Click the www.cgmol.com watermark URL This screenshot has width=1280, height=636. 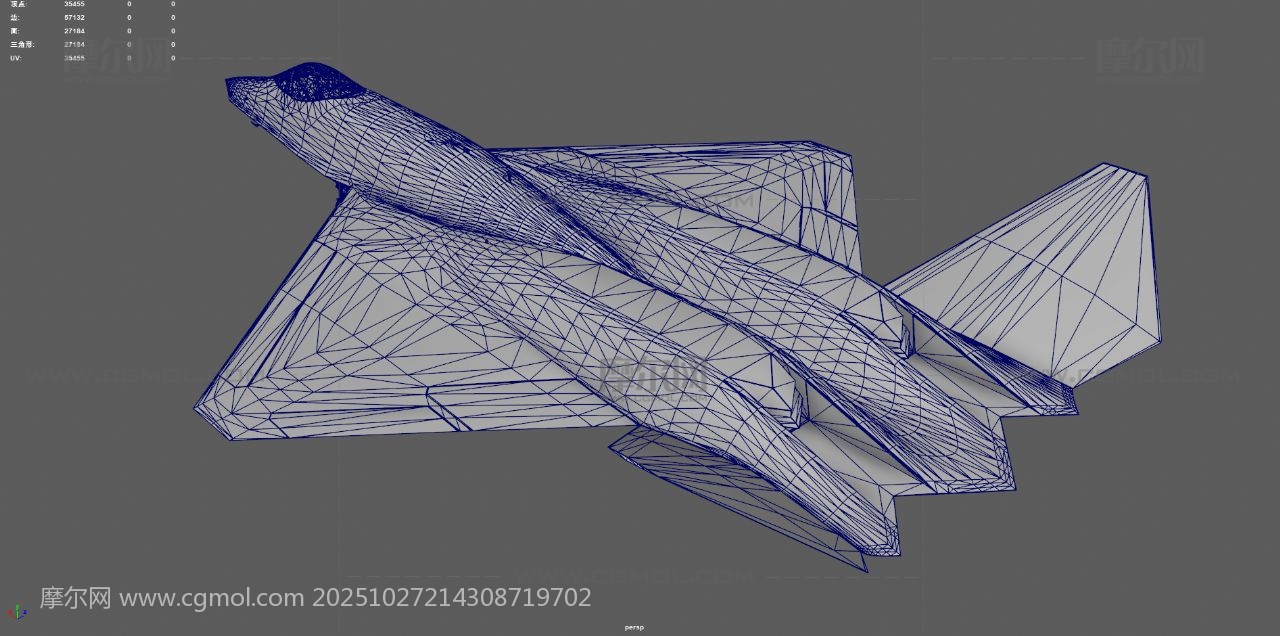coord(211,598)
